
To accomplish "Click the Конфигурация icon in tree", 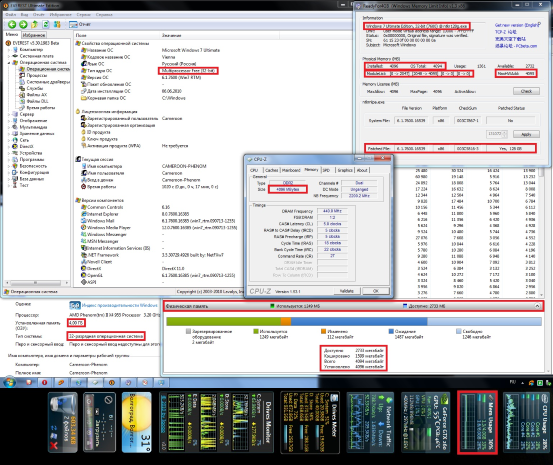I will coord(15,173).
